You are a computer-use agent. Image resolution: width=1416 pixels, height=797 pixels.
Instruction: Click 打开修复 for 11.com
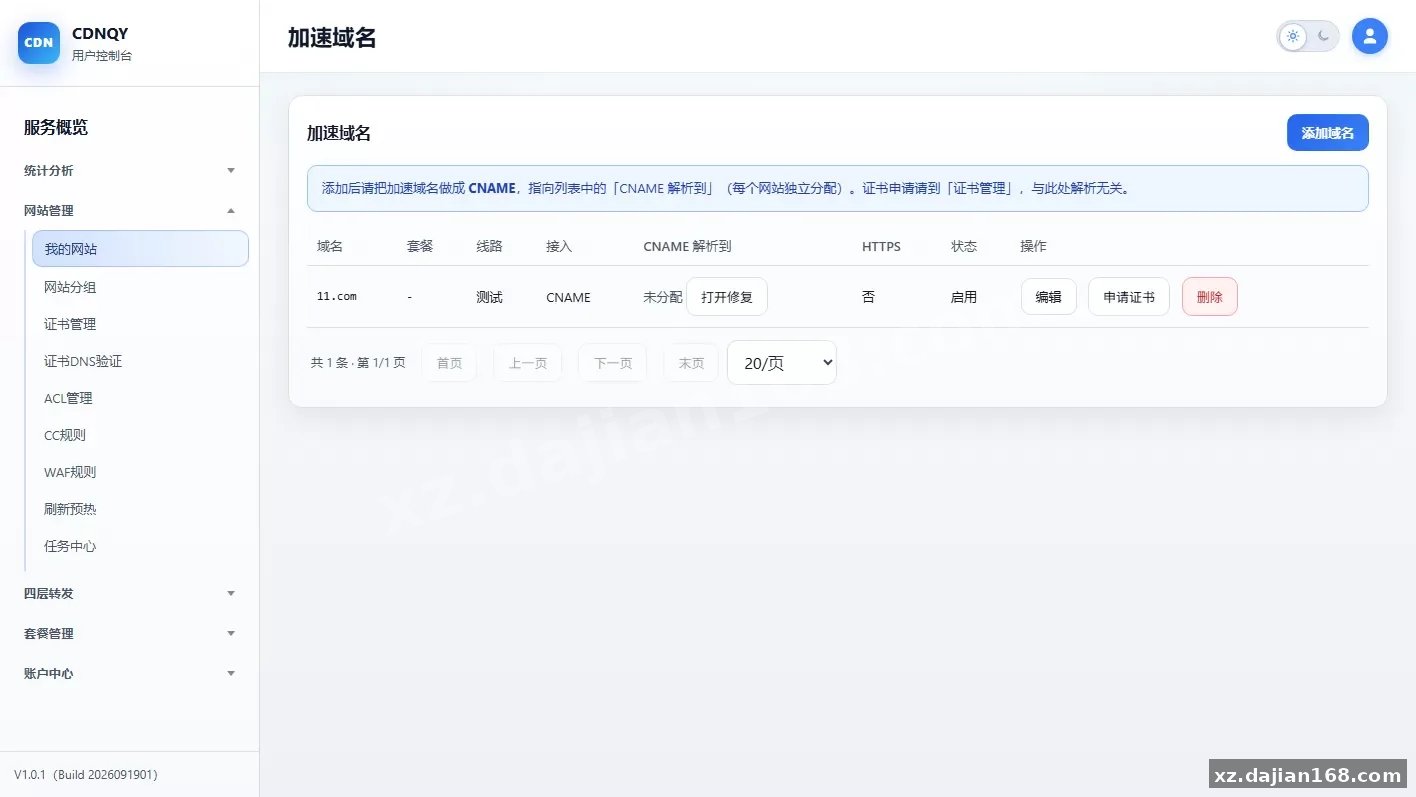[727, 297]
